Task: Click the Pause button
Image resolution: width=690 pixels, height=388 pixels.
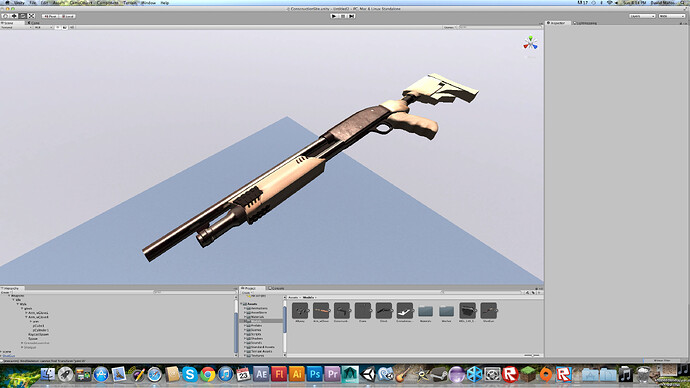Action: [x=343, y=16]
